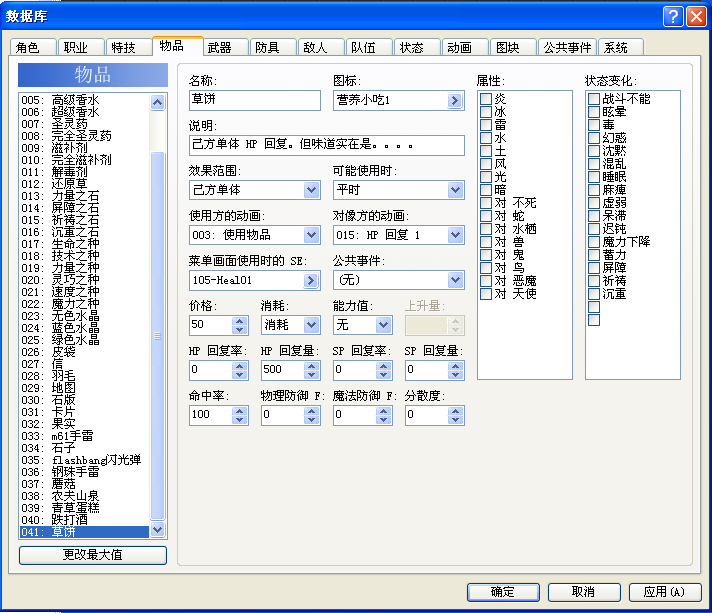Click the item list scroll down arrow

point(158,529)
